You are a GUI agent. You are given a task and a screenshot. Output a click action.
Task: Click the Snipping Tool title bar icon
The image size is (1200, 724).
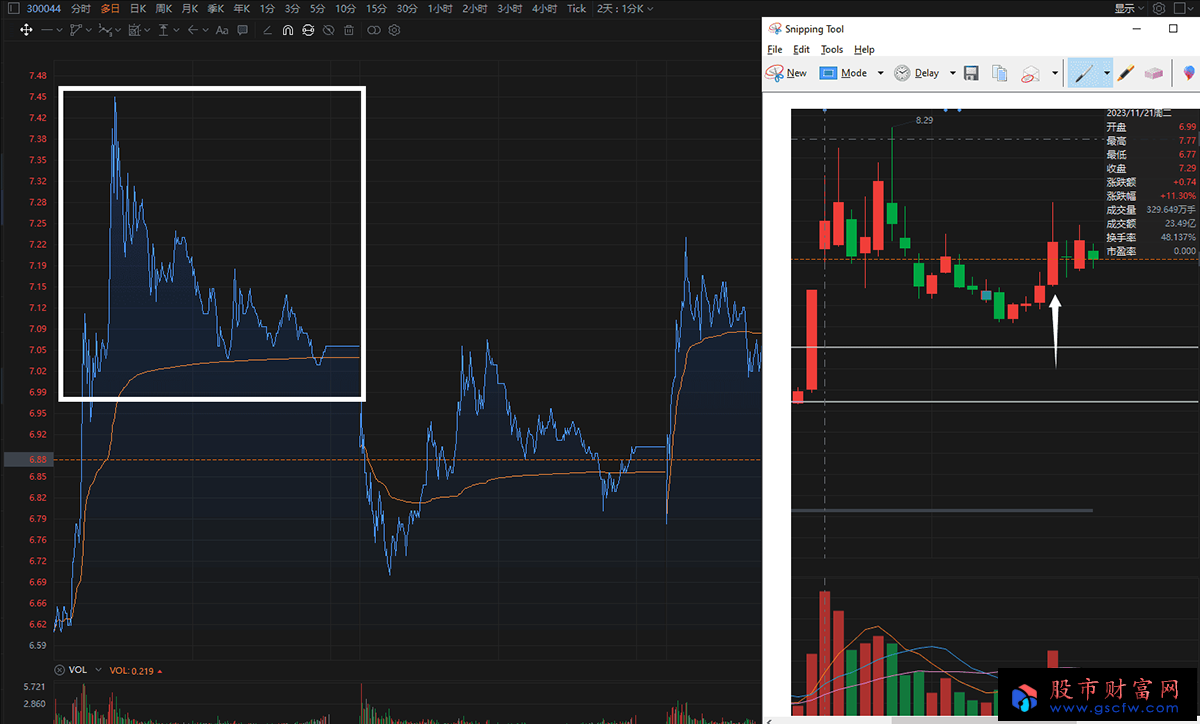point(775,29)
